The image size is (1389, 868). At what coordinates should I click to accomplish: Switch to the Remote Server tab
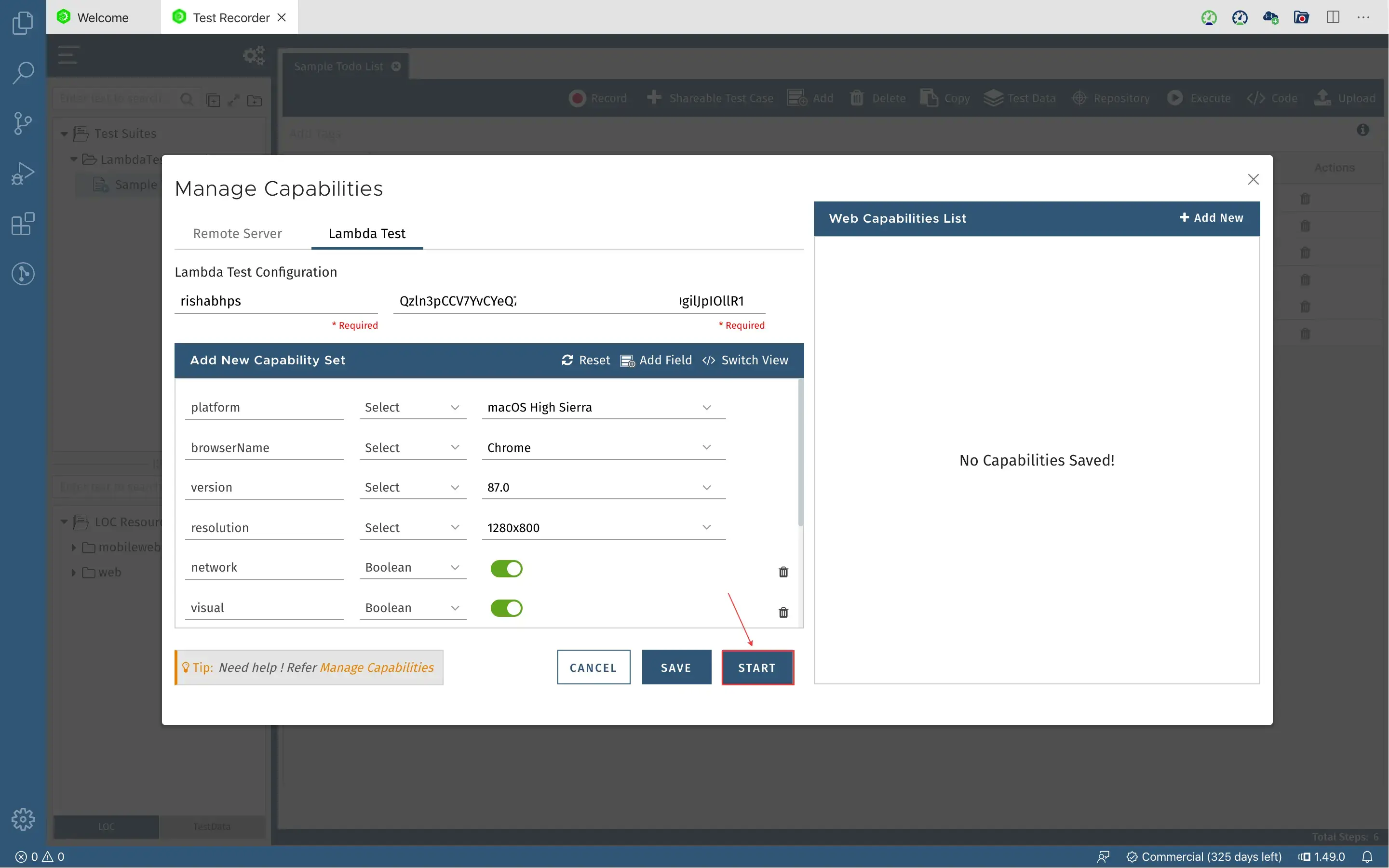[237, 233]
